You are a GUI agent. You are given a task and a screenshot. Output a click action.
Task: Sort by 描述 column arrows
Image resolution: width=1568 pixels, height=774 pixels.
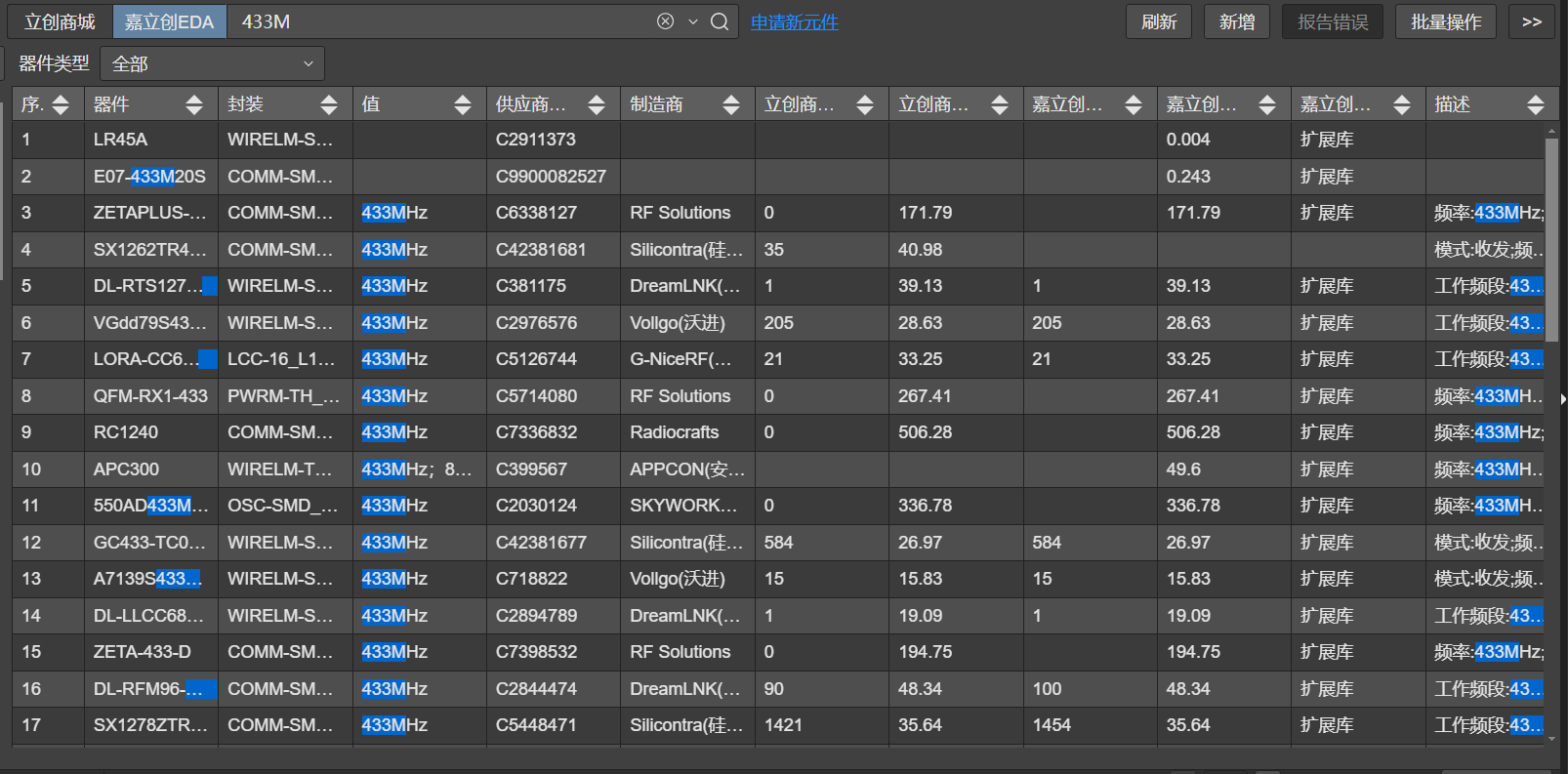1536,104
